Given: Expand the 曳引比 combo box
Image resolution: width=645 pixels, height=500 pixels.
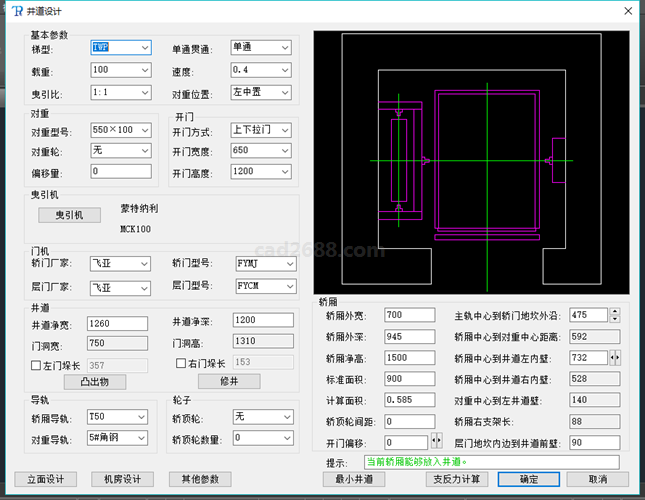Looking at the screenshot, I should click(145, 93).
